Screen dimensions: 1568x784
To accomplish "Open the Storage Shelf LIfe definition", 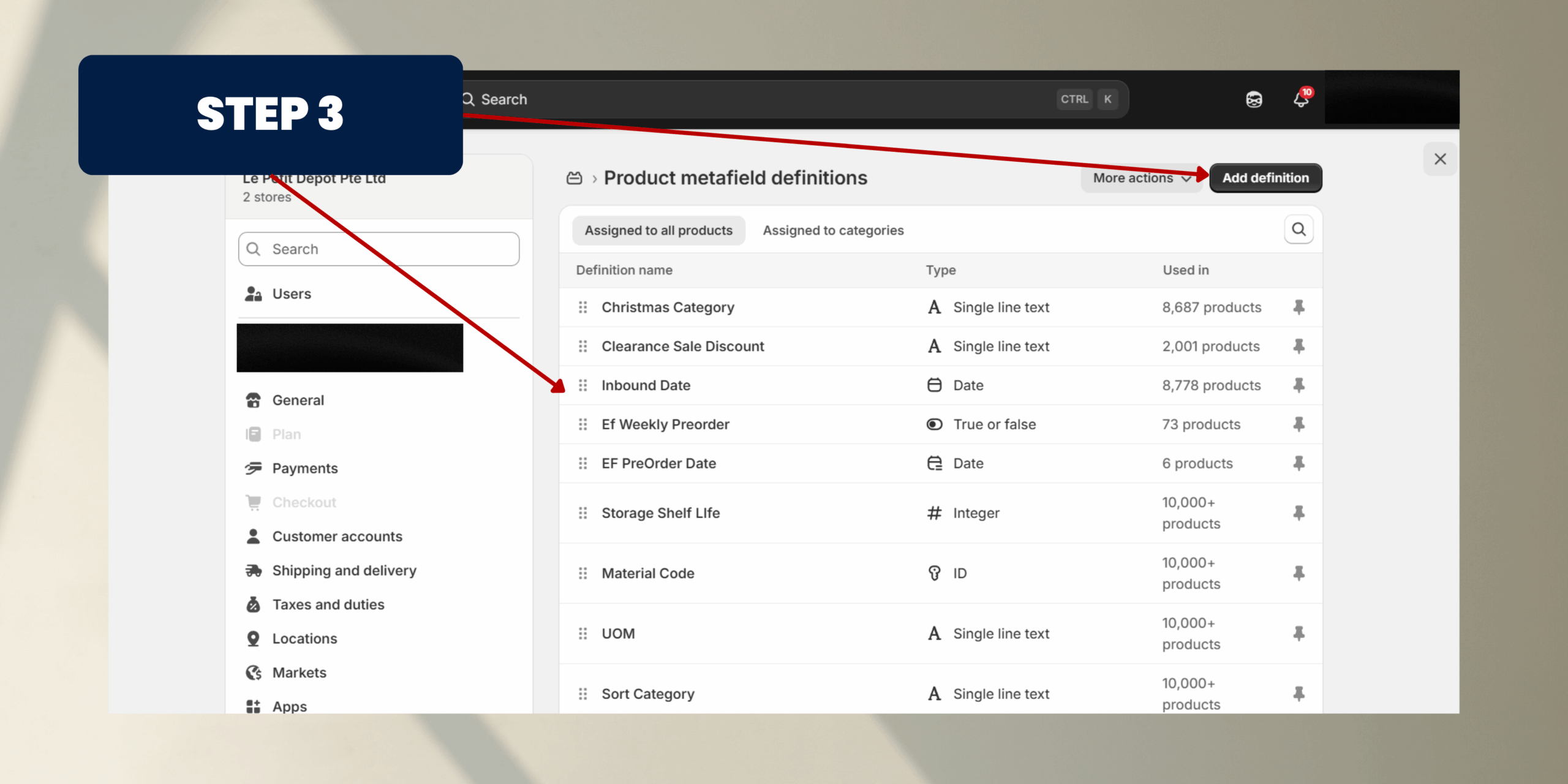I will click(x=660, y=513).
